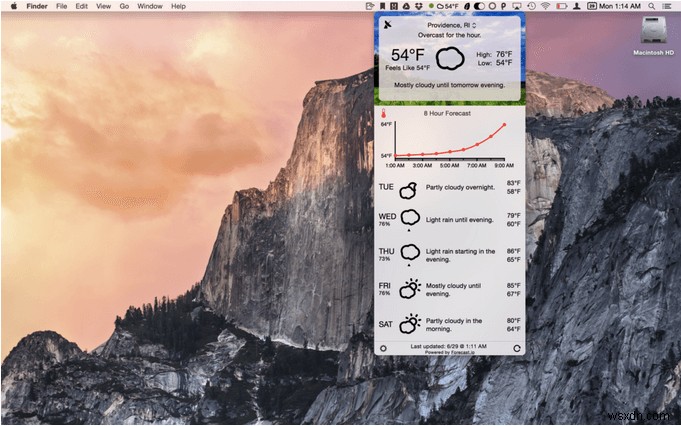This screenshot has height=426, width=681.
Task: Select the WED light rain cloud icon
Action: point(410,219)
